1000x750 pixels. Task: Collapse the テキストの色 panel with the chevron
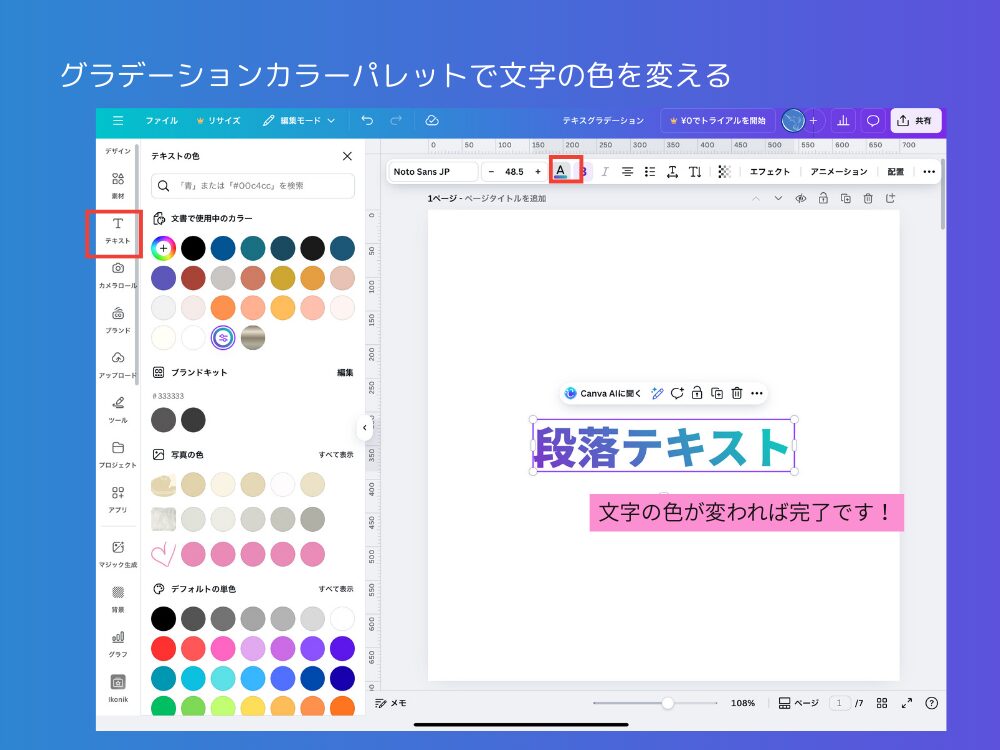pos(365,428)
